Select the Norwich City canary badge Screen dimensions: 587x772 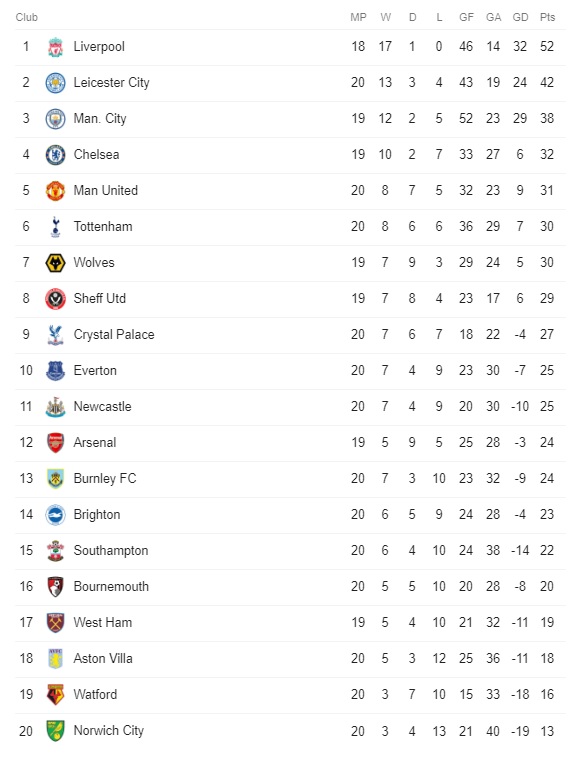[x=55, y=731]
